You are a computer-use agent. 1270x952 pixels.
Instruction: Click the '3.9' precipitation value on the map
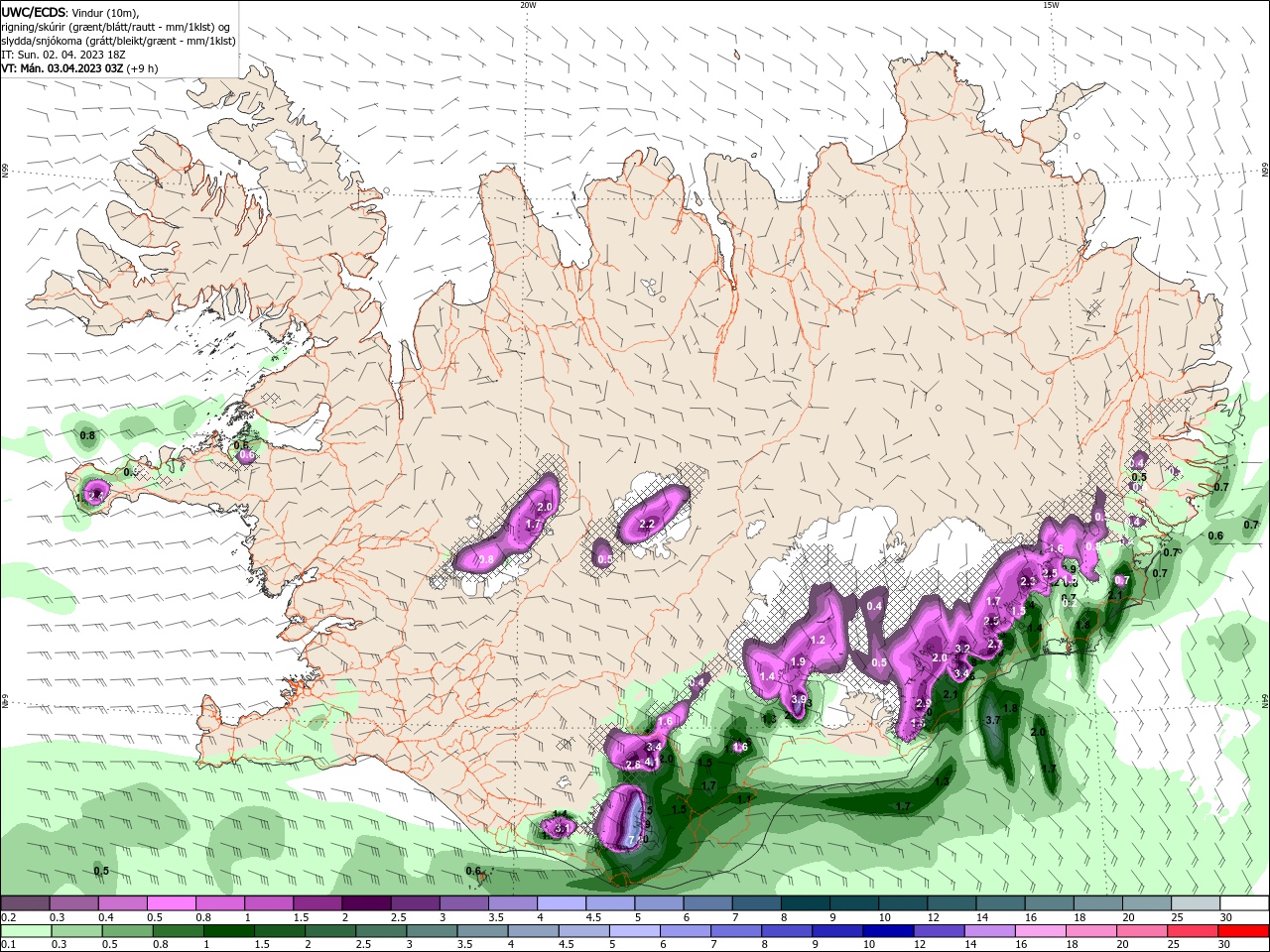click(x=799, y=699)
